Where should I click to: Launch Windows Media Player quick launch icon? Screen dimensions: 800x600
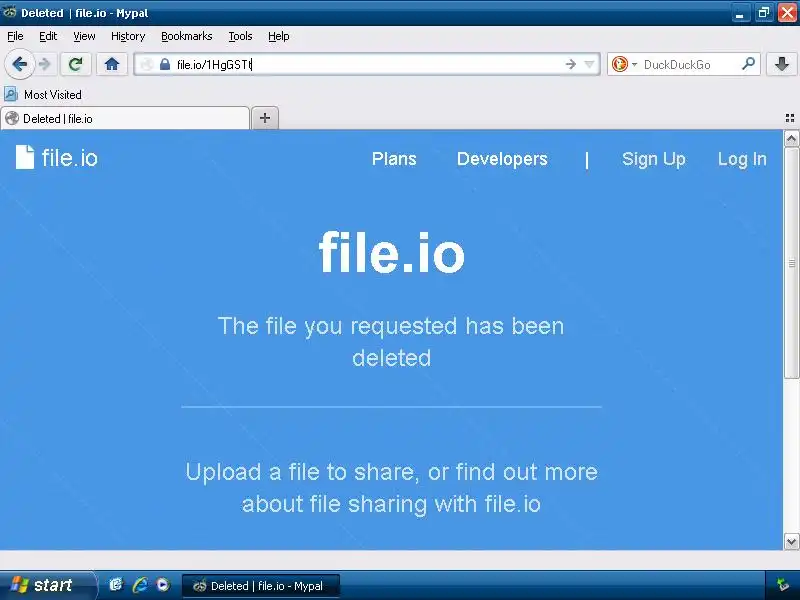click(163, 585)
